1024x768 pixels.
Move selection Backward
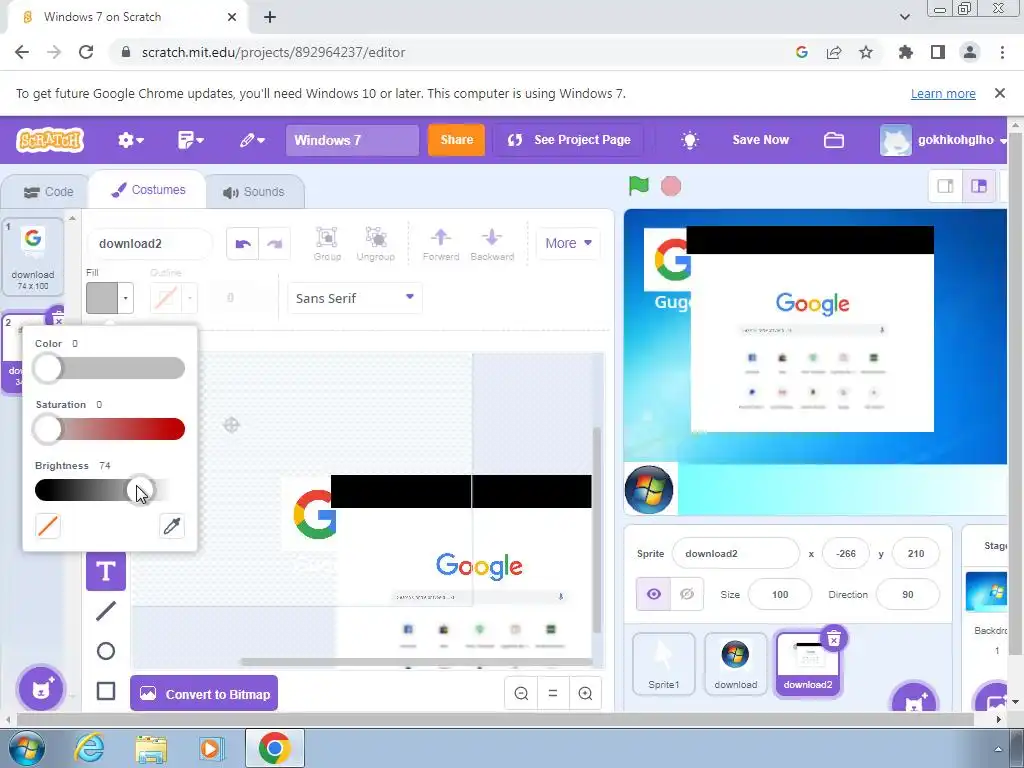point(492,244)
